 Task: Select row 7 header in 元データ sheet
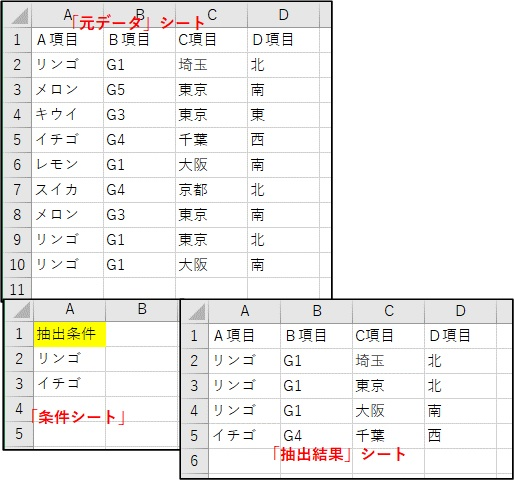pos(18,190)
